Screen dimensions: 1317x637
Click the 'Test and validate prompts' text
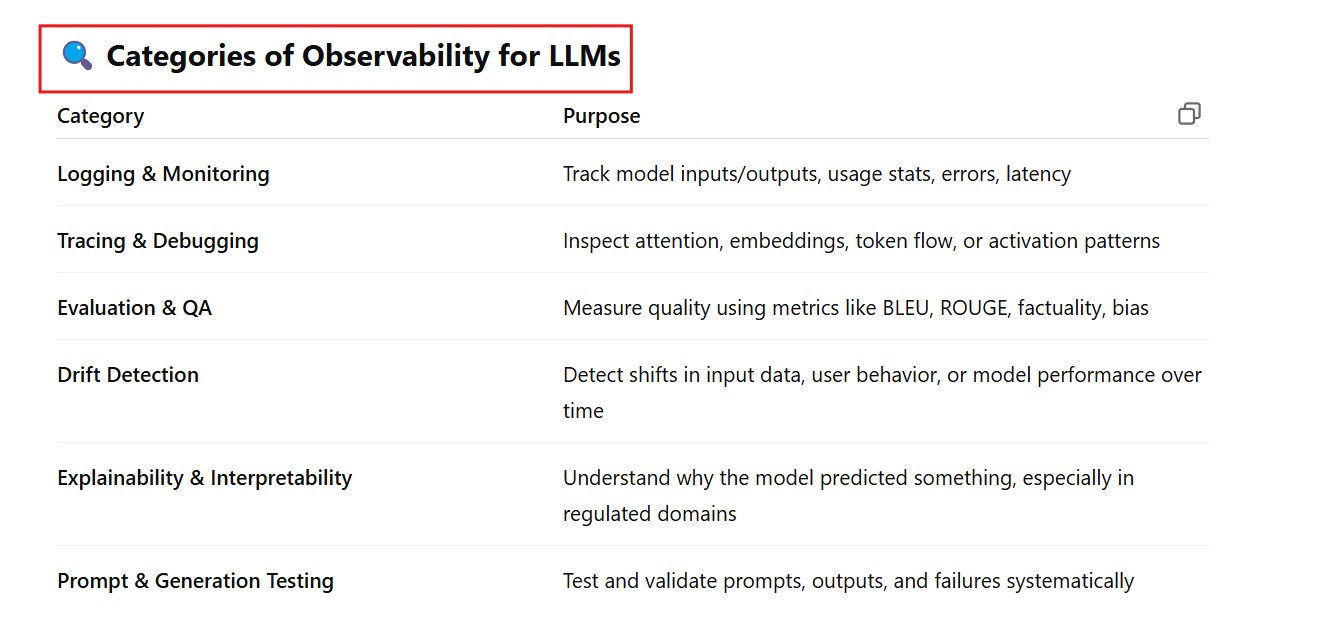tap(684, 581)
